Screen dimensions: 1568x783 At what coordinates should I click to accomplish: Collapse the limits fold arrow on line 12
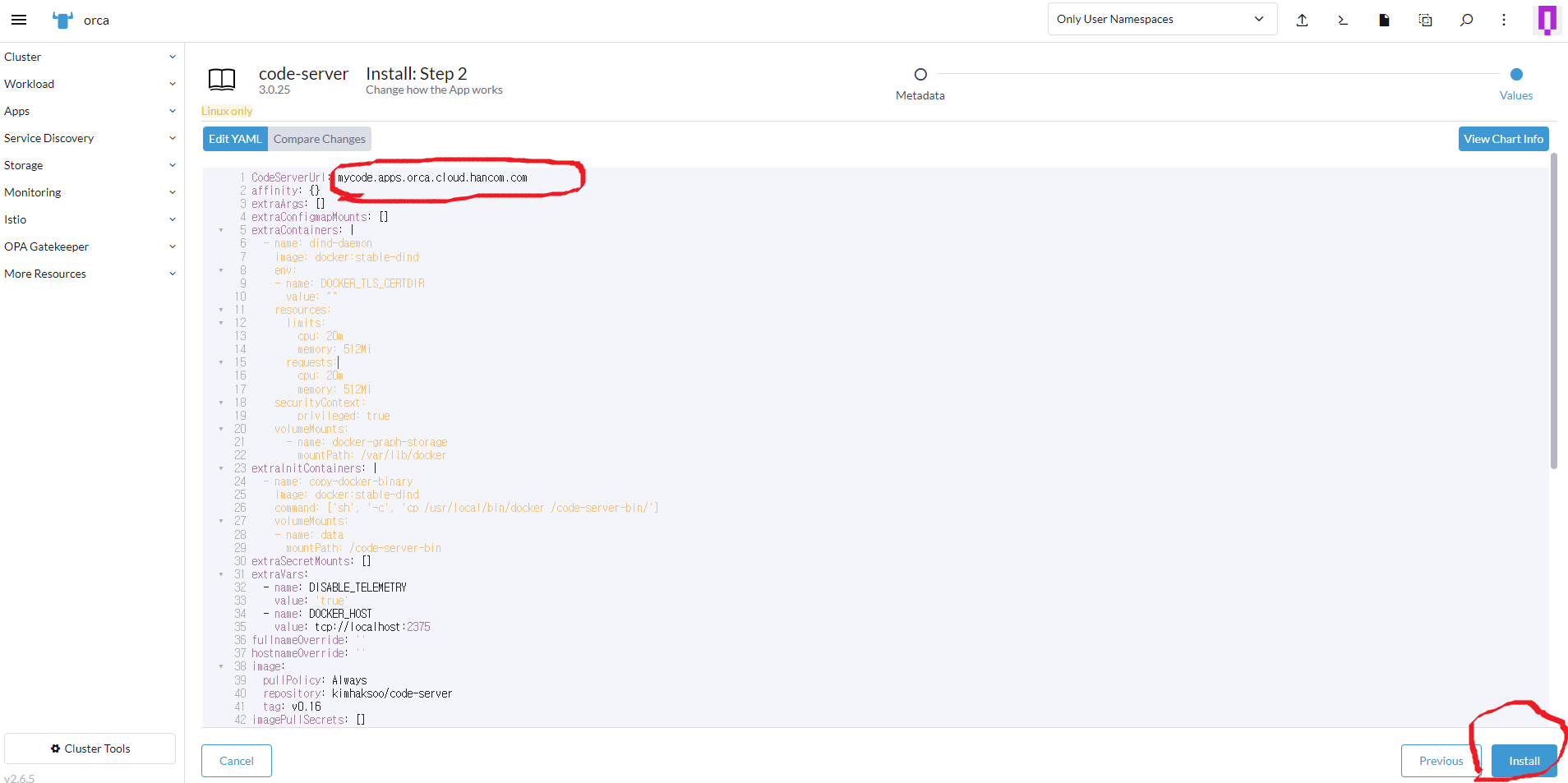point(221,323)
